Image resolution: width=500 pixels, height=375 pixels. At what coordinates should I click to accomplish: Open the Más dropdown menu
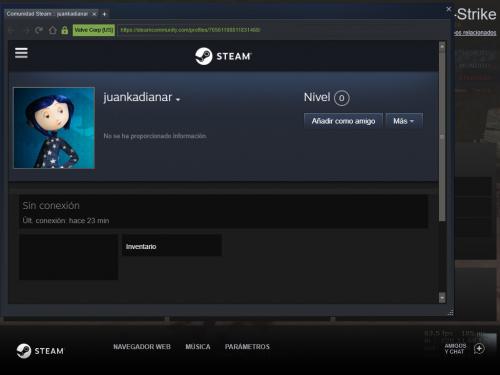click(404, 121)
